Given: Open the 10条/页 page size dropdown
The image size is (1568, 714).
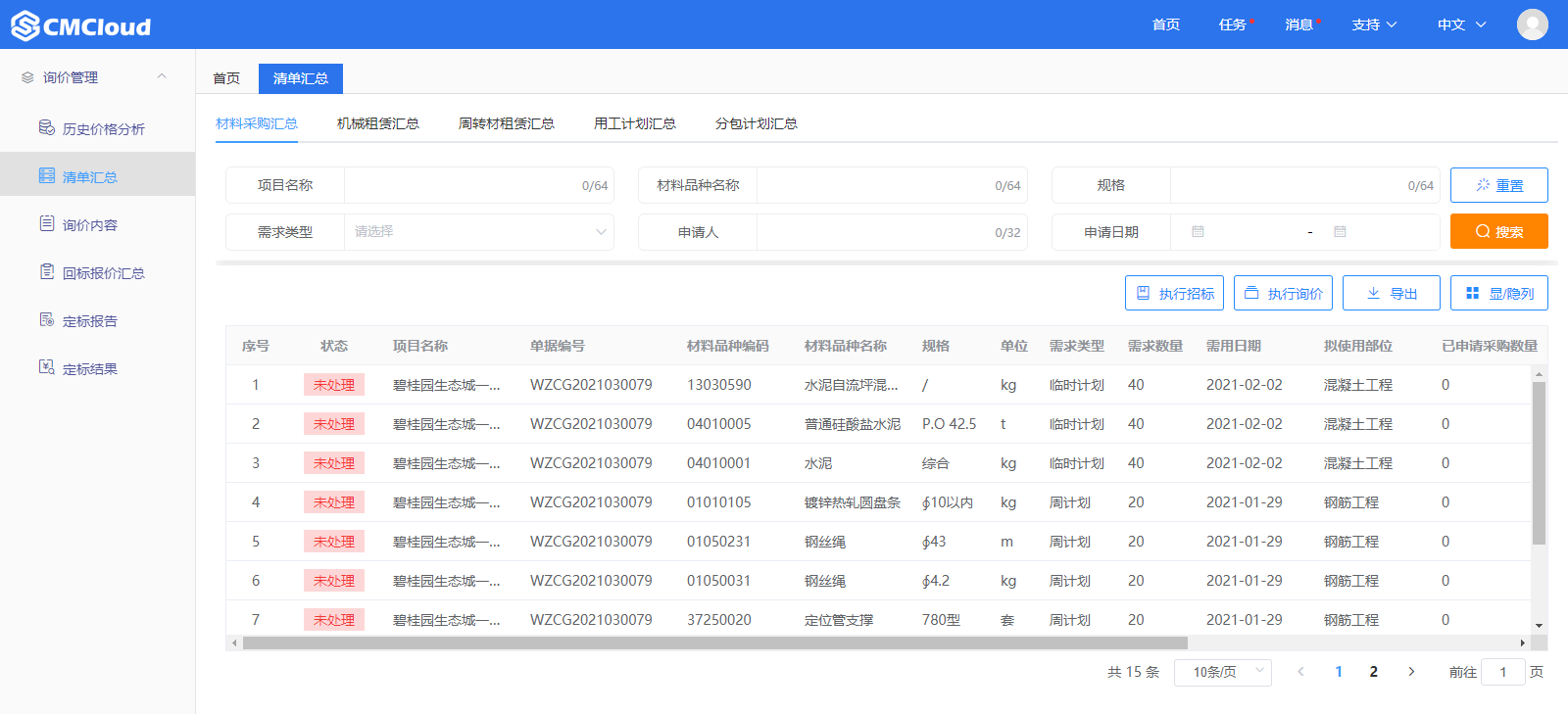Looking at the screenshot, I should 1223,672.
